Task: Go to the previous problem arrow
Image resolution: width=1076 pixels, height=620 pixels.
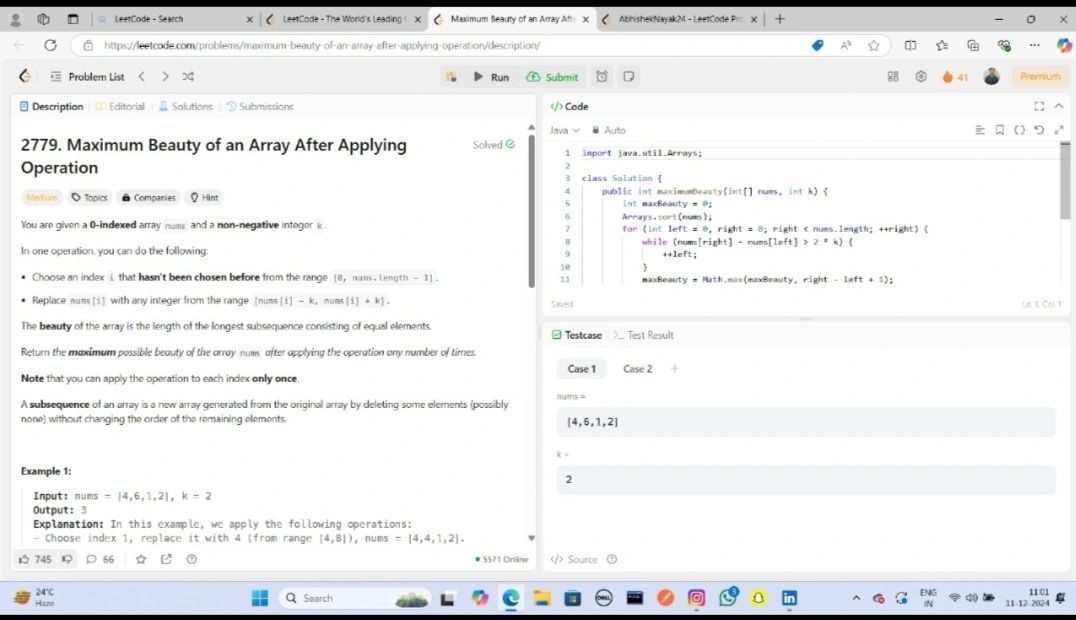Action: (x=142, y=76)
